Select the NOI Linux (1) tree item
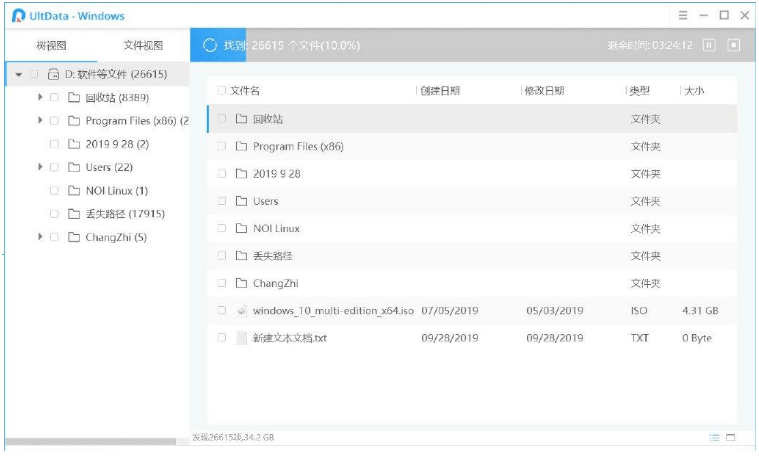 (x=117, y=191)
